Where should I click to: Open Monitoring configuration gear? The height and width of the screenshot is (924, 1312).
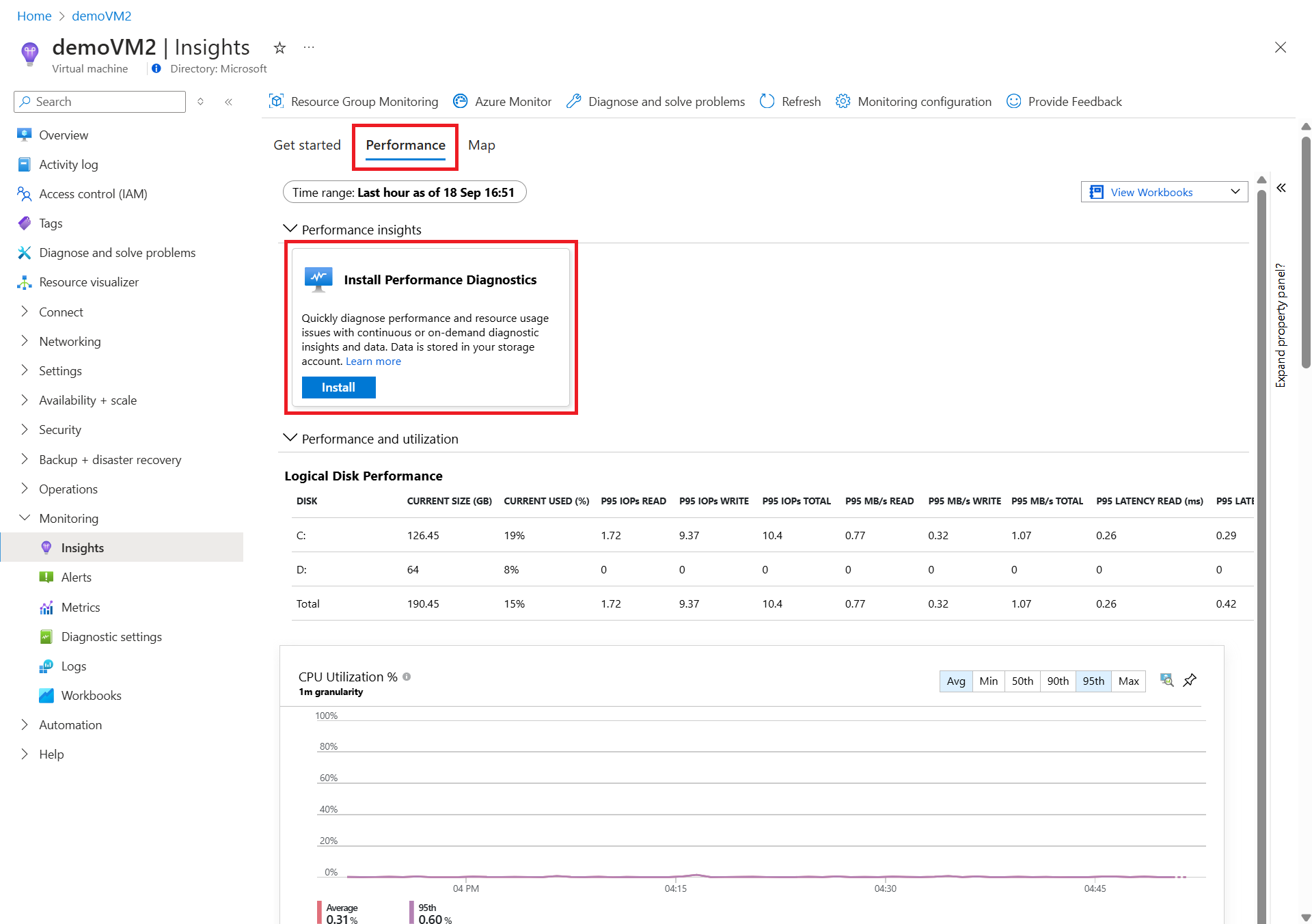tap(843, 101)
